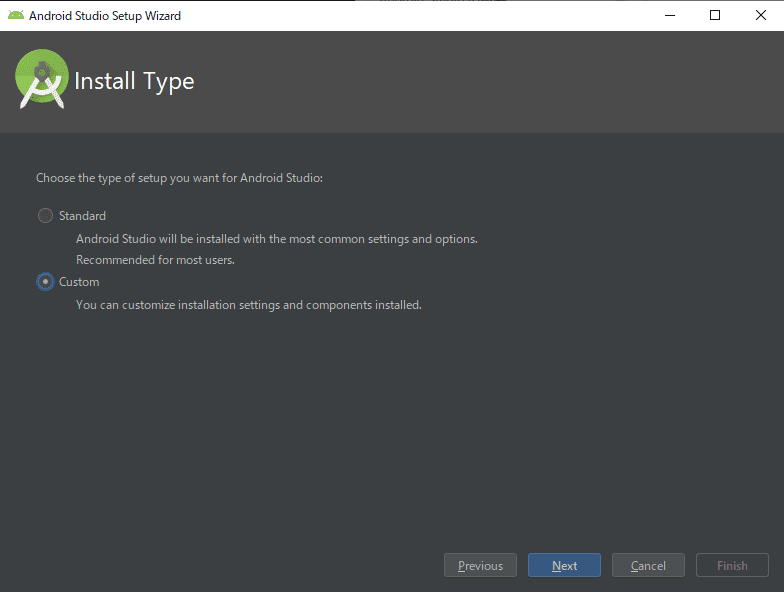Cancel the setup wizard
The width and height of the screenshot is (784, 592).
[648, 565]
